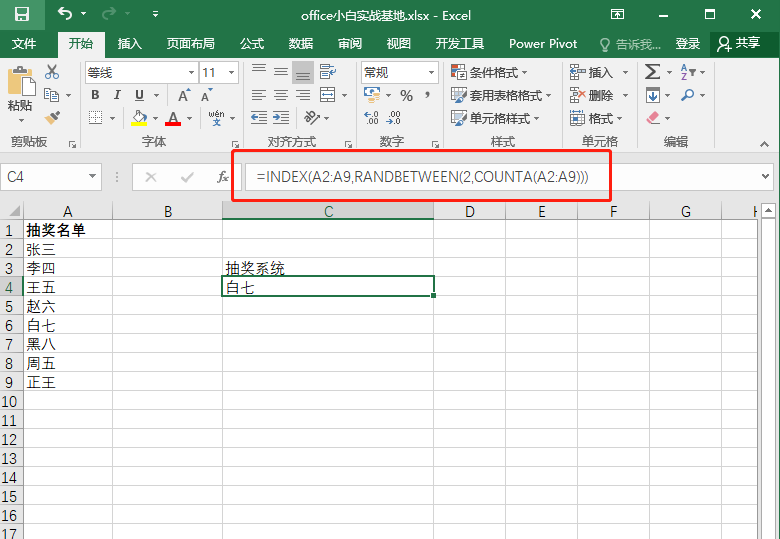Switch to the 数据 tab
780x539 pixels.
coord(301,44)
